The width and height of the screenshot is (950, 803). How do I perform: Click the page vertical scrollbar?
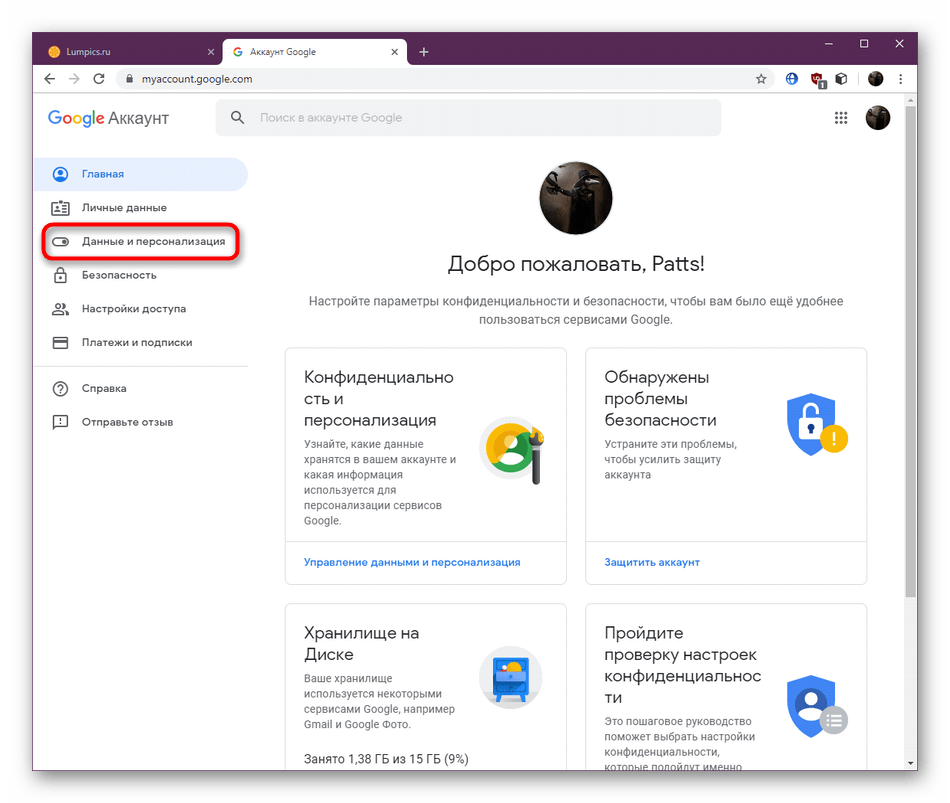pyautogui.click(x=911, y=352)
